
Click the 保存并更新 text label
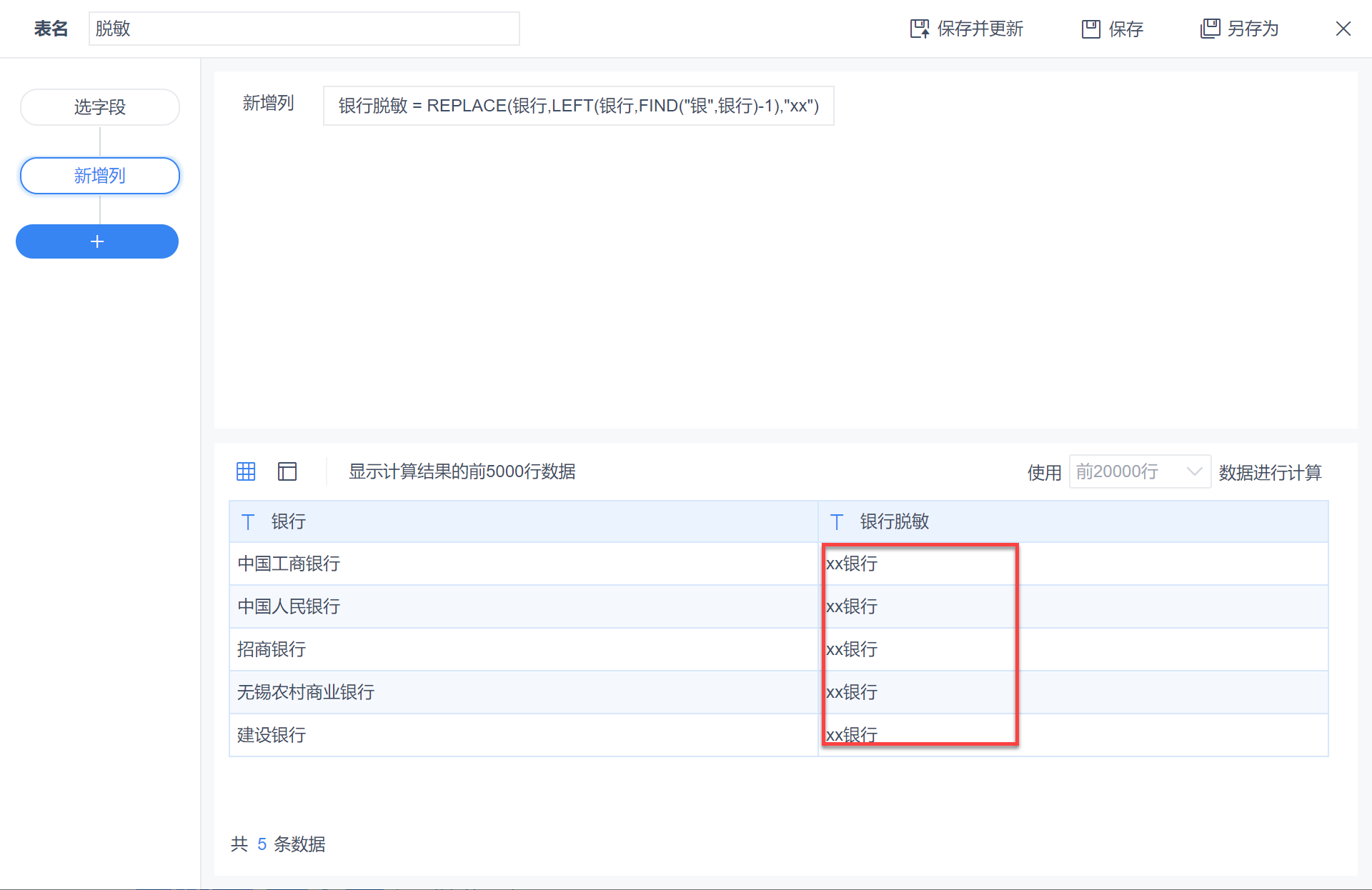(x=980, y=29)
